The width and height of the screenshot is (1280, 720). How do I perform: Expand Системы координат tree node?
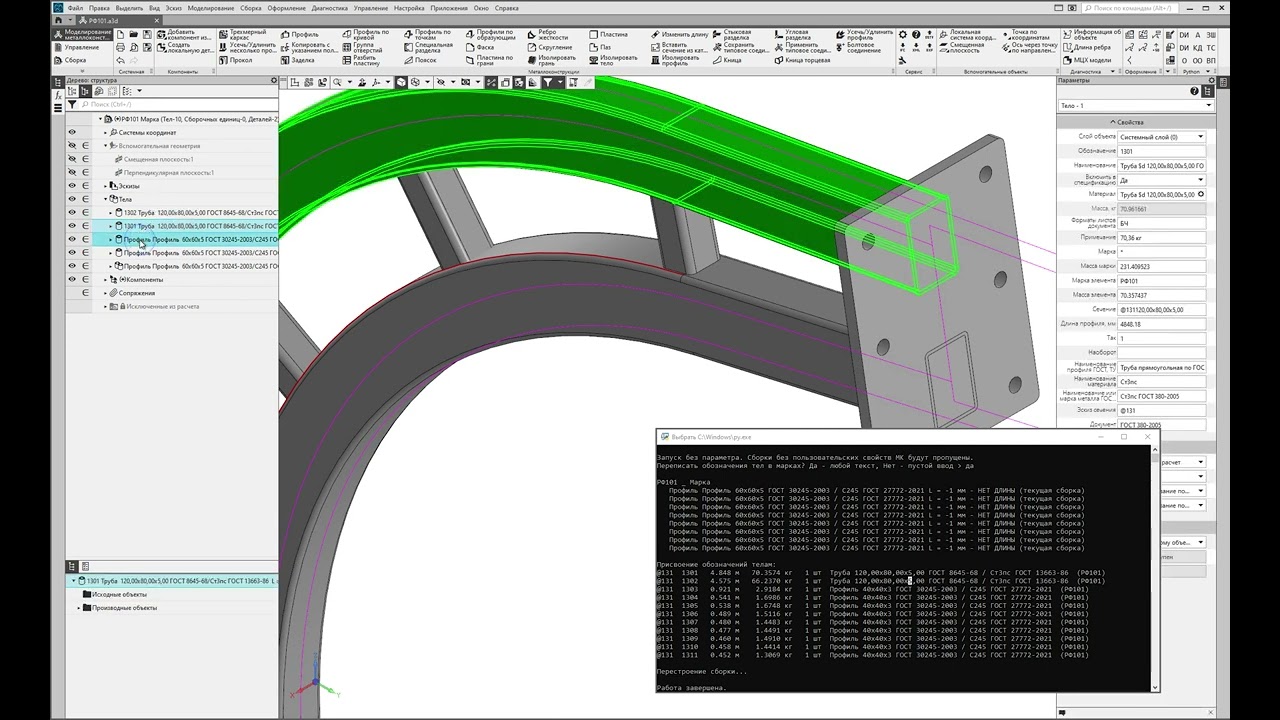pyautogui.click(x=106, y=132)
